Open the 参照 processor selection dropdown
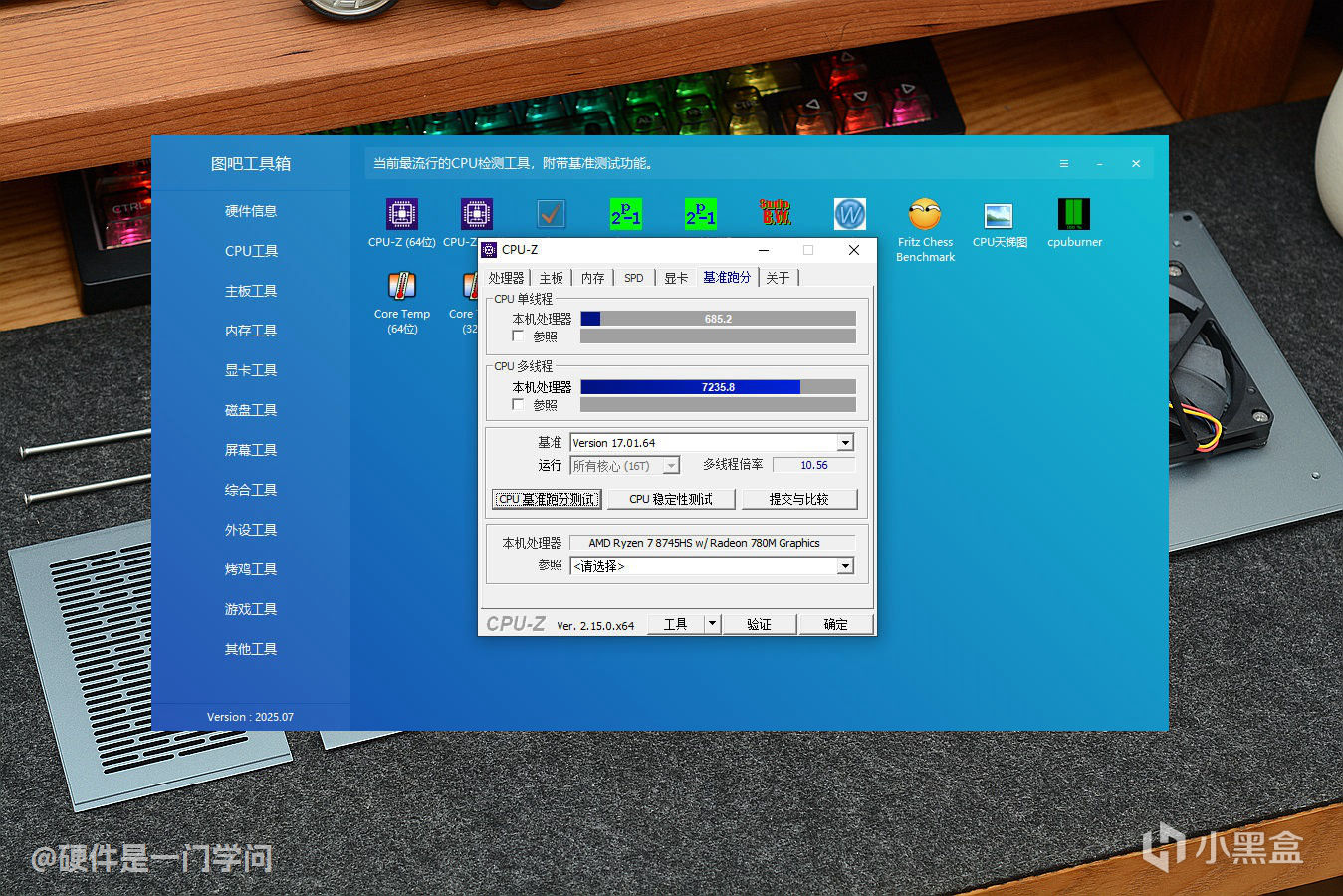This screenshot has width=1343, height=896. (845, 566)
